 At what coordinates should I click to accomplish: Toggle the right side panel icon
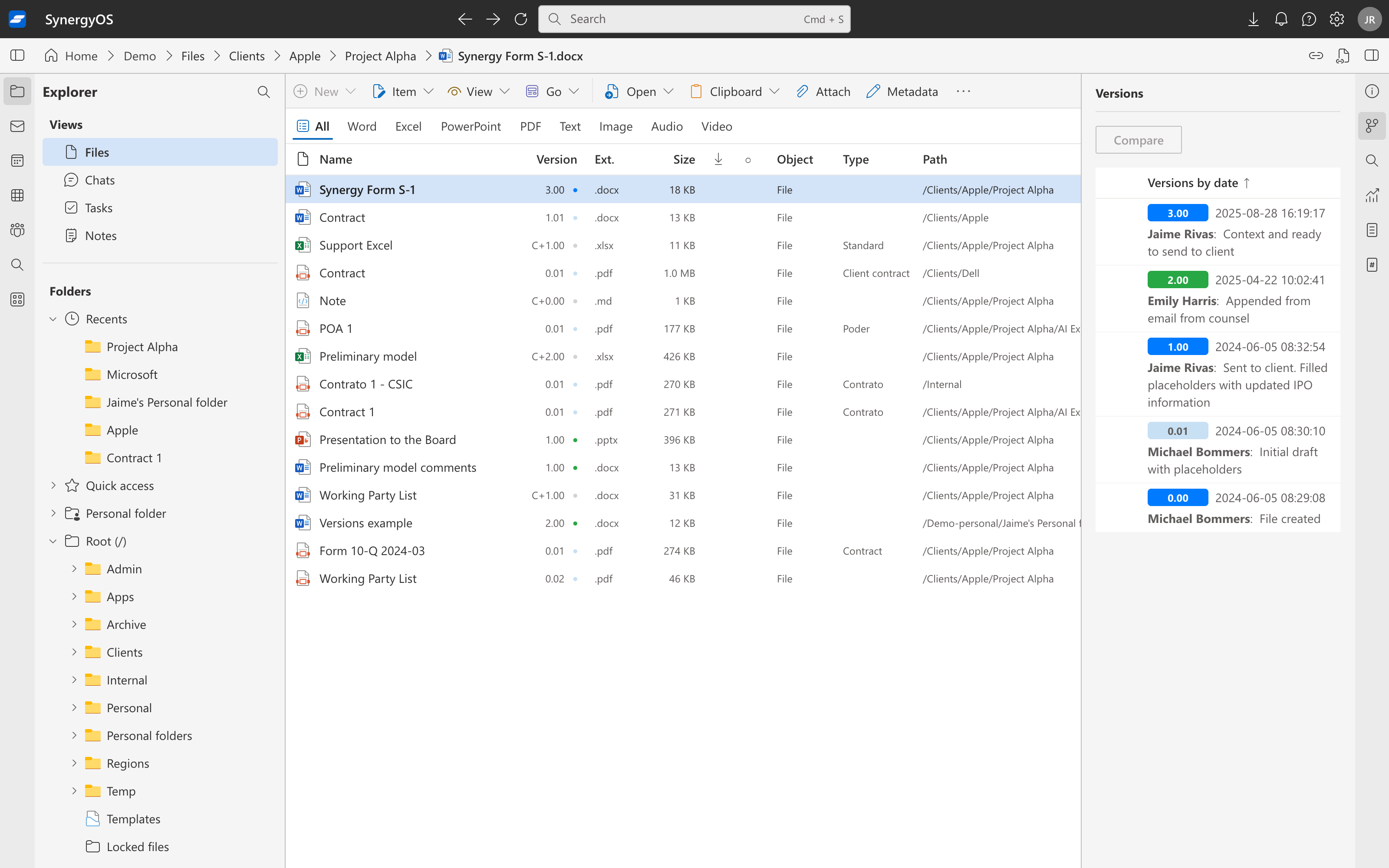pyautogui.click(x=1372, y=56)
